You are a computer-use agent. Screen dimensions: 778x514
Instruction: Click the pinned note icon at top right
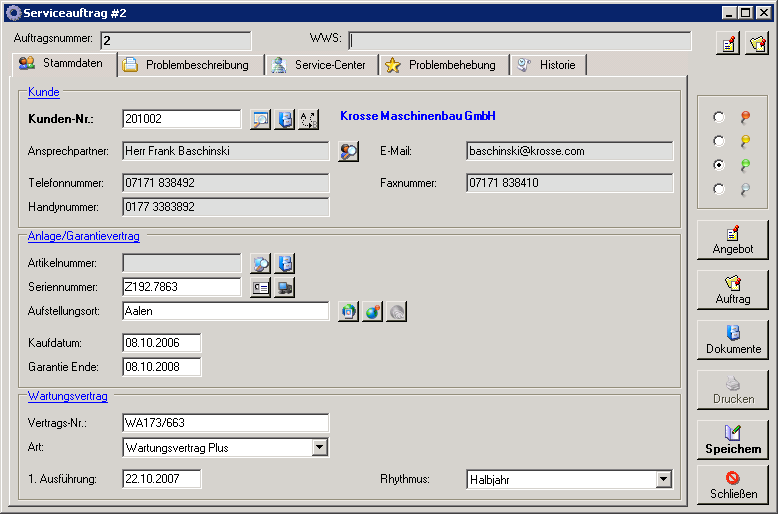[x=757, y=43]
